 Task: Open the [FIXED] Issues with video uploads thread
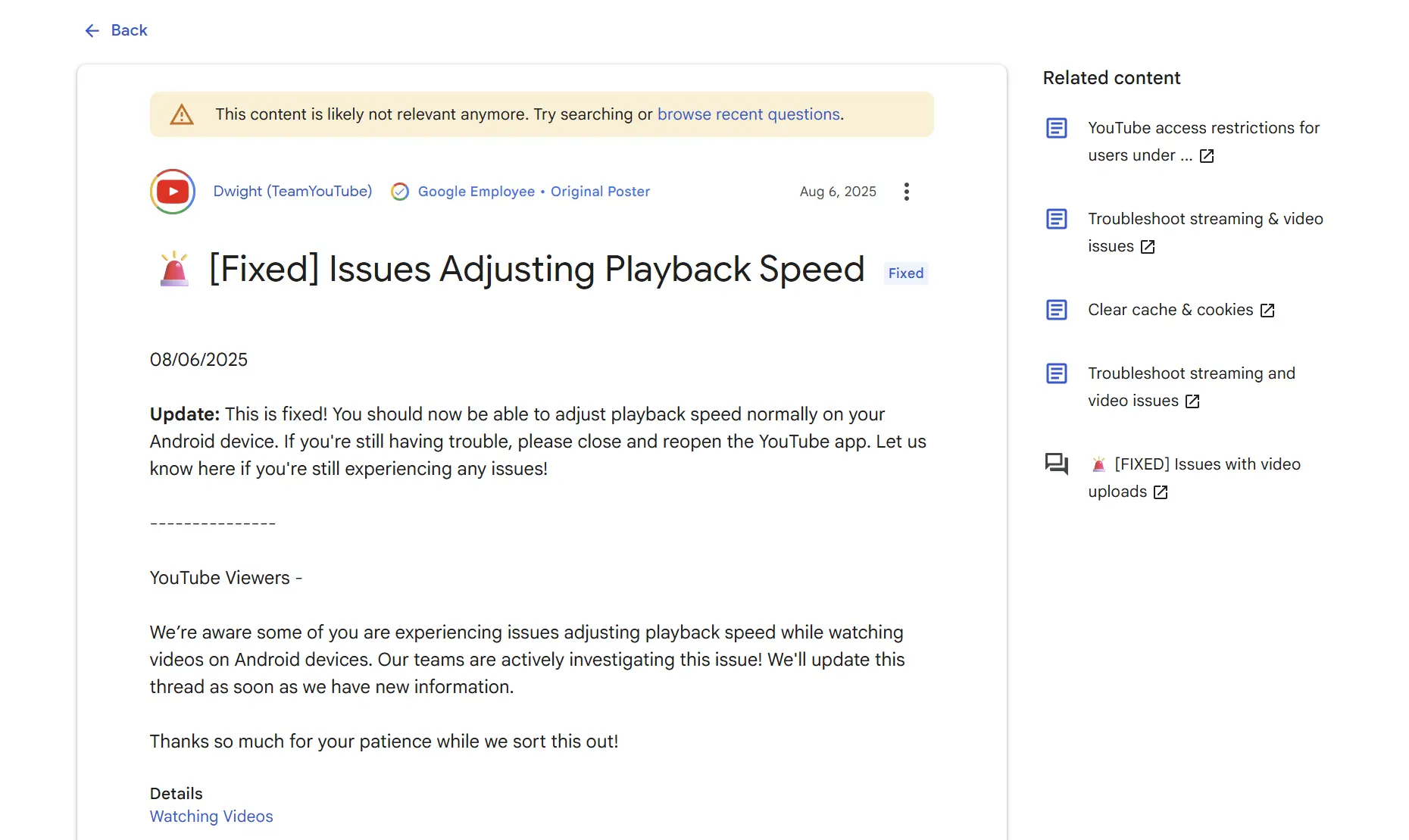[1207, 464]
